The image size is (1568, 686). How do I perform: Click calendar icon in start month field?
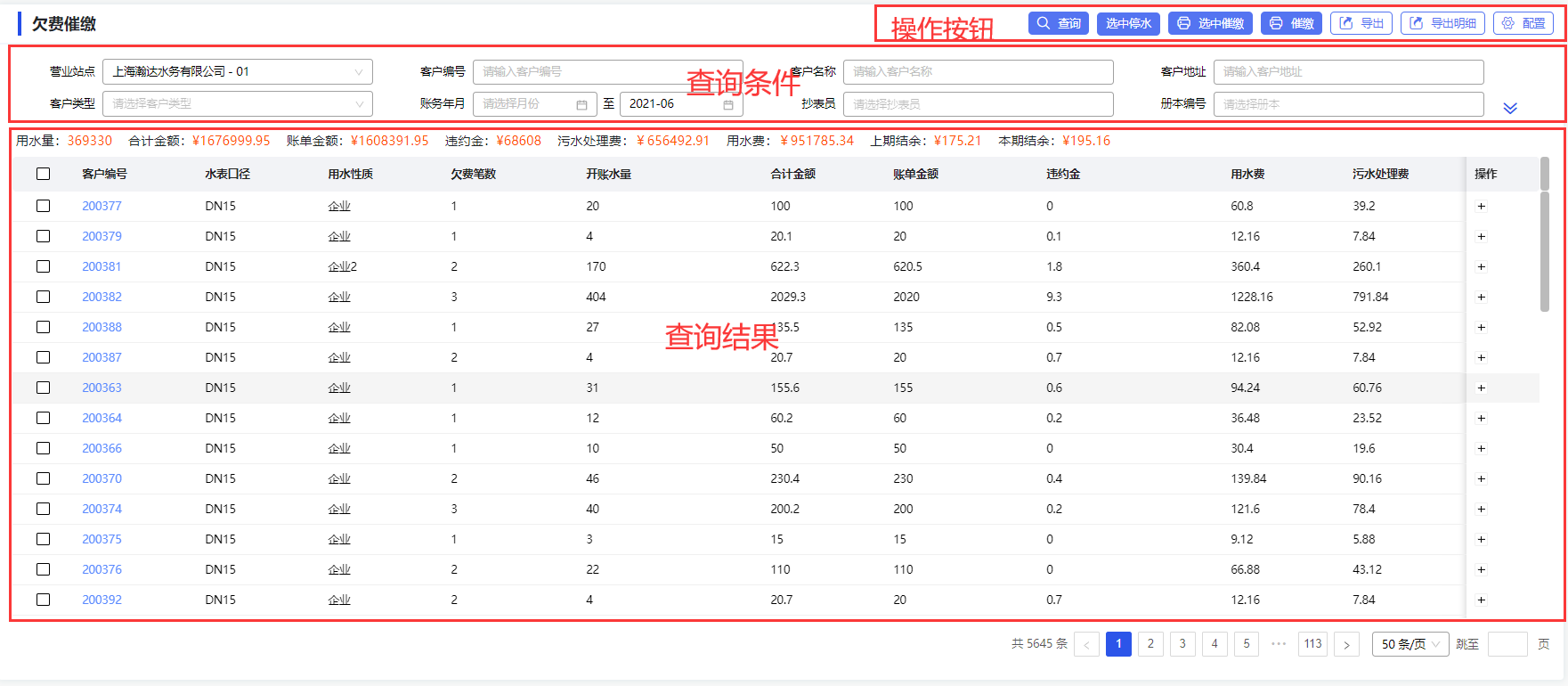point(581,104)
